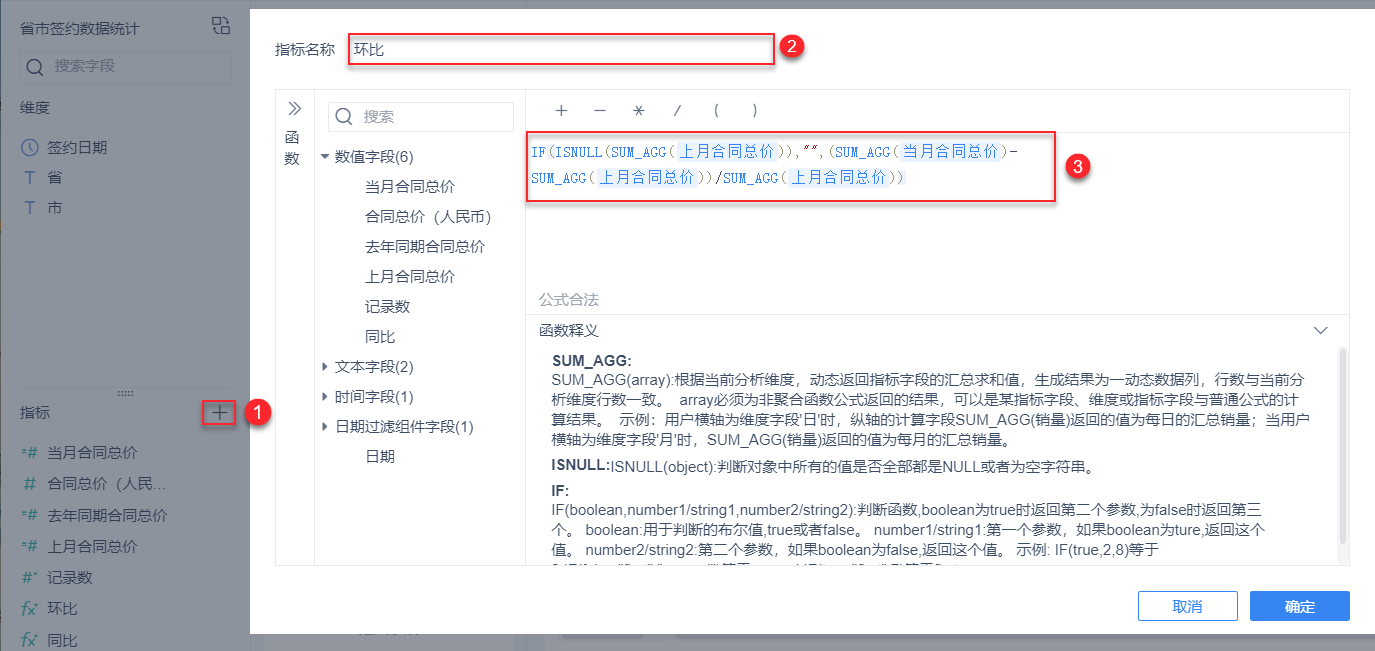
Task: Expand the 文本字段(2) group
Action: (x=325, y=367)
